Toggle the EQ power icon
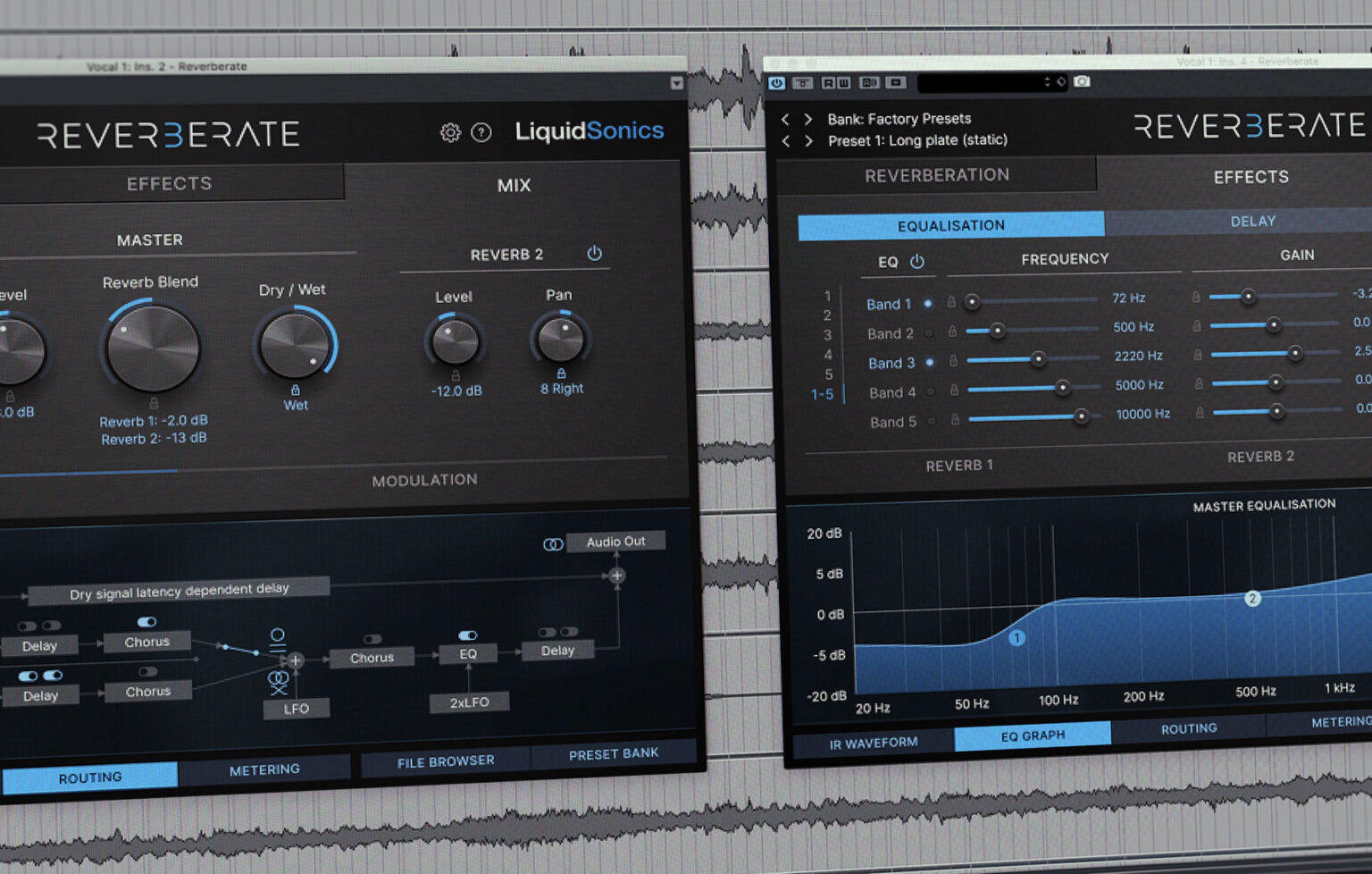 coord(917,261)
